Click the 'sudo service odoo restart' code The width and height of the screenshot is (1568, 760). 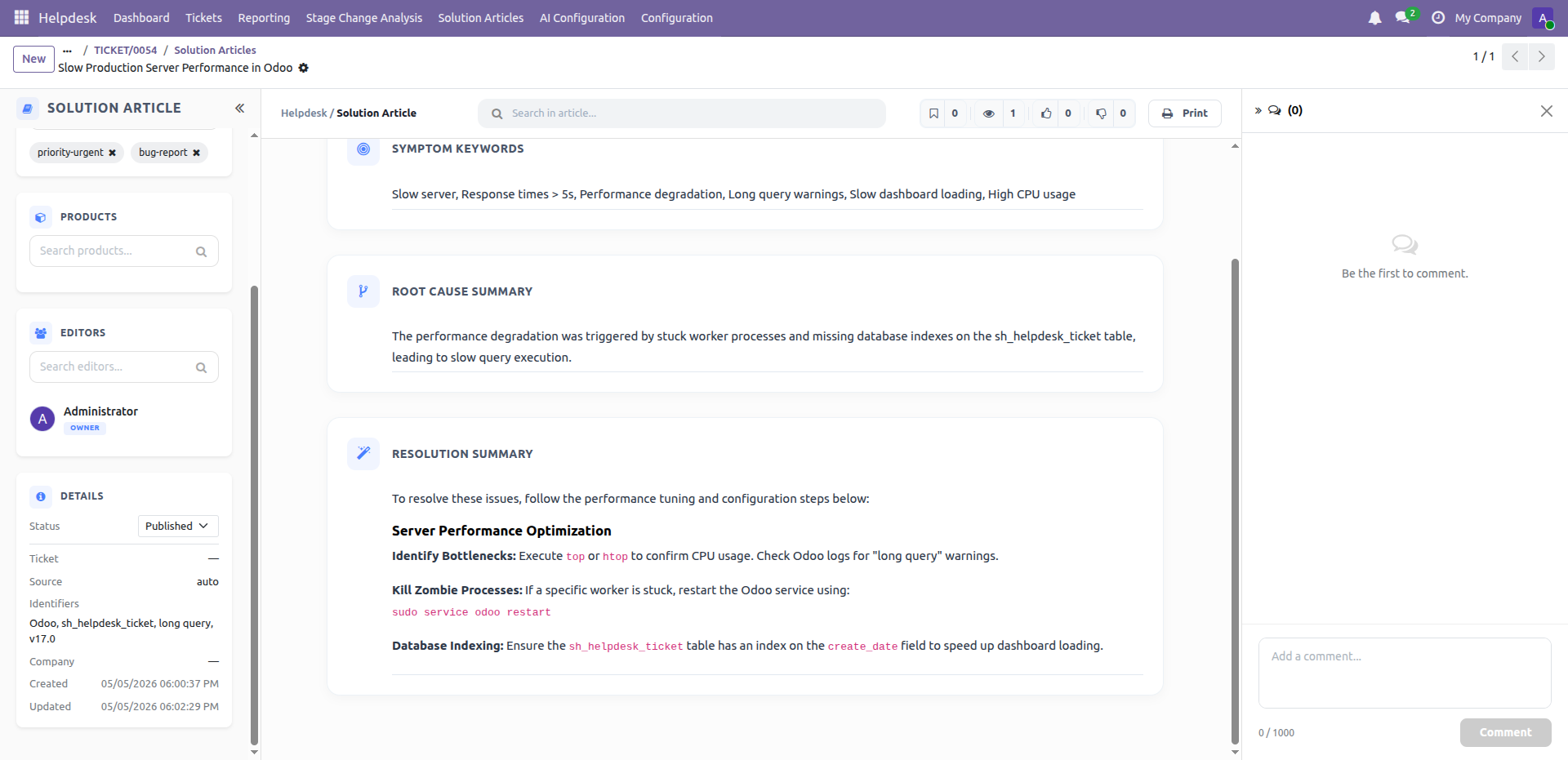(x=471, y=612)
